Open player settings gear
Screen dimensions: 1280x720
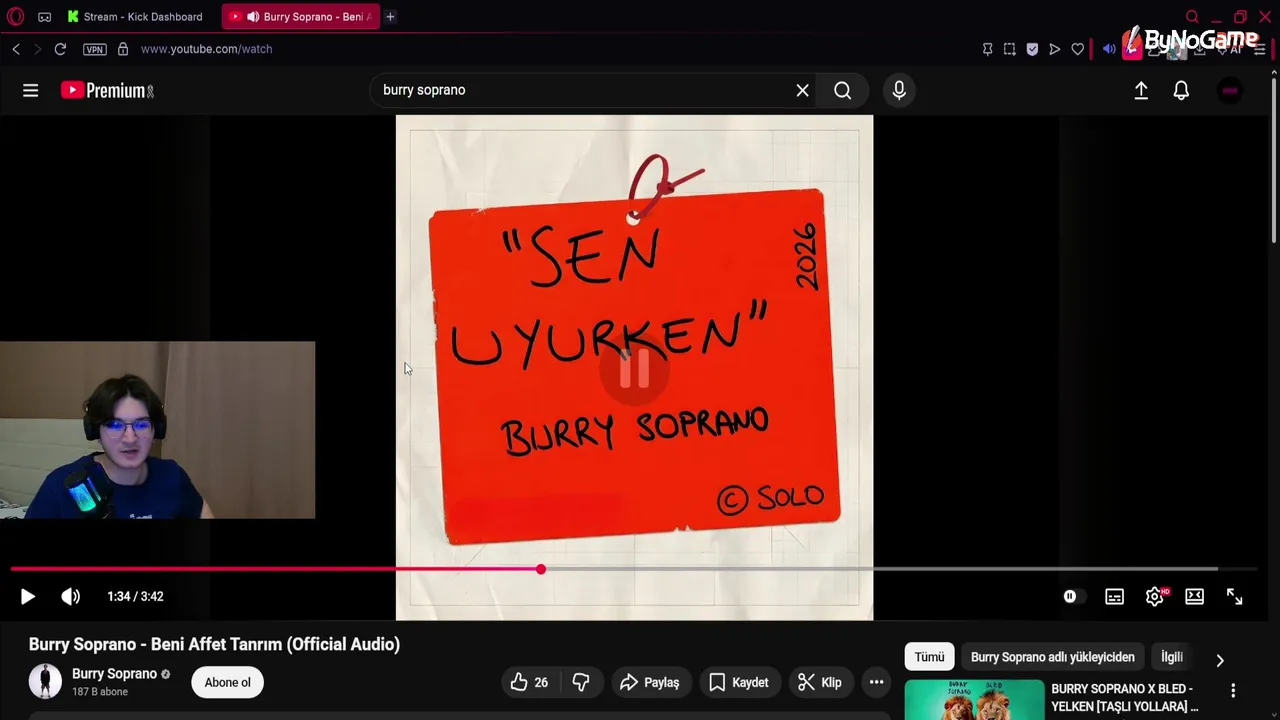coord(1155,597)
